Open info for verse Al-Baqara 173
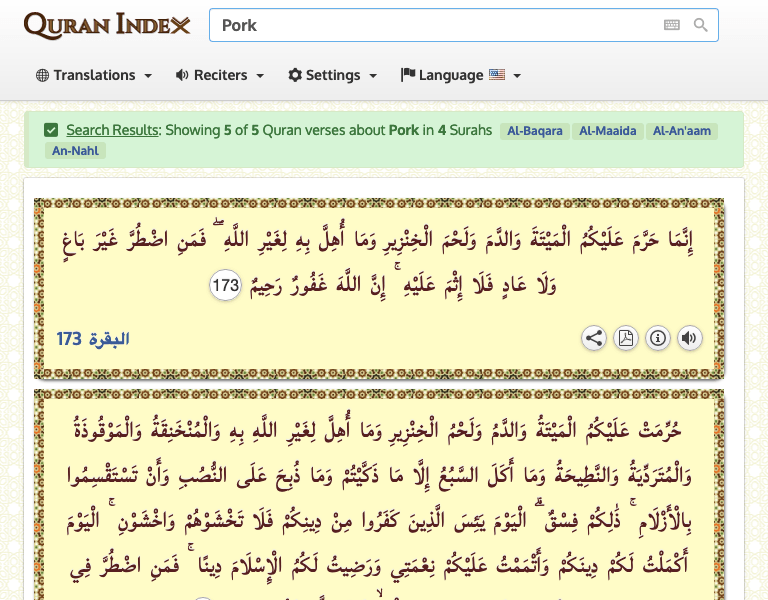Viewport: 768px width, 600px height. 658,338
